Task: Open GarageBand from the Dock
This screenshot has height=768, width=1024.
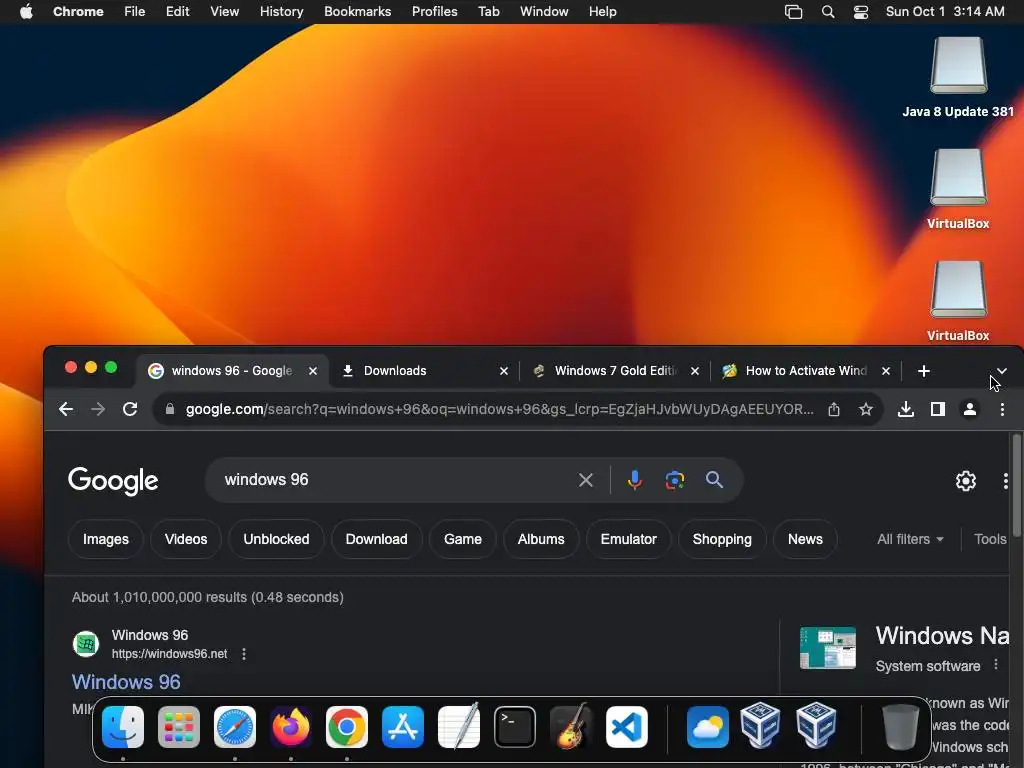Action: (x=571, y=727)
